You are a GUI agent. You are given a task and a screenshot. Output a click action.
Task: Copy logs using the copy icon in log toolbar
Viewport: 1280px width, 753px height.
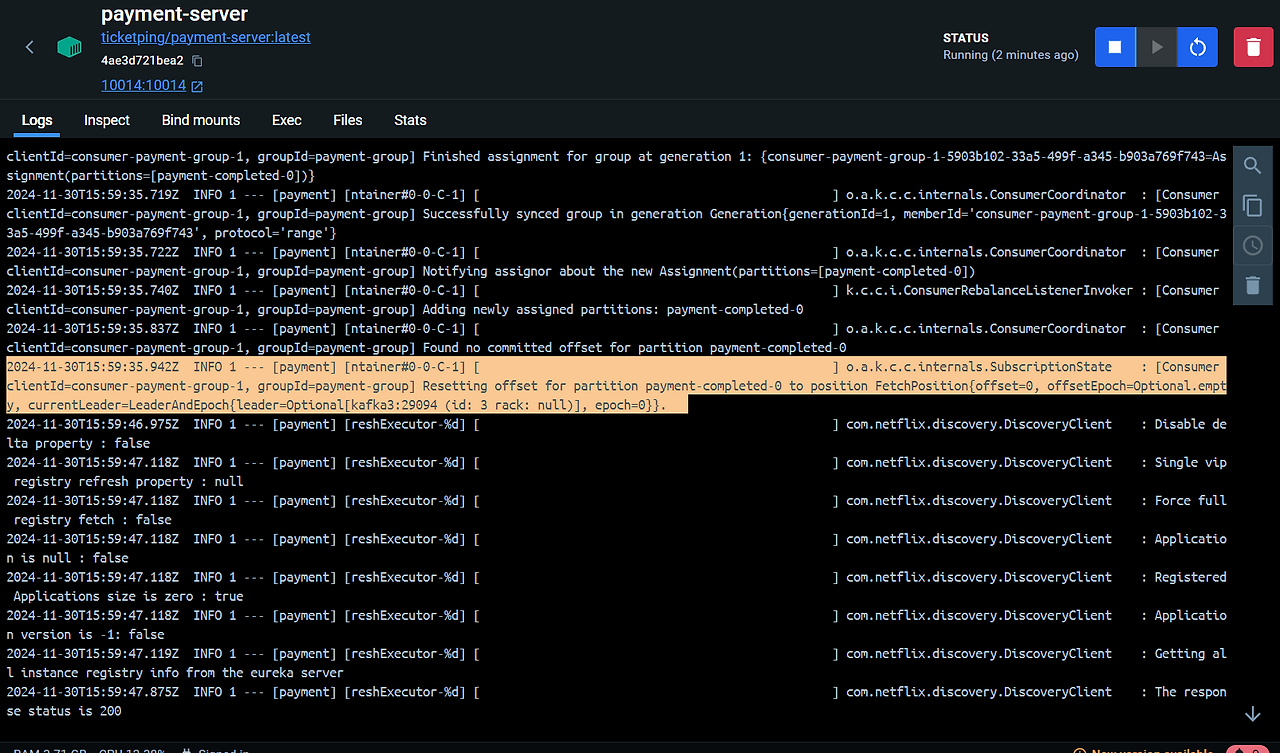coord(1252,205)
